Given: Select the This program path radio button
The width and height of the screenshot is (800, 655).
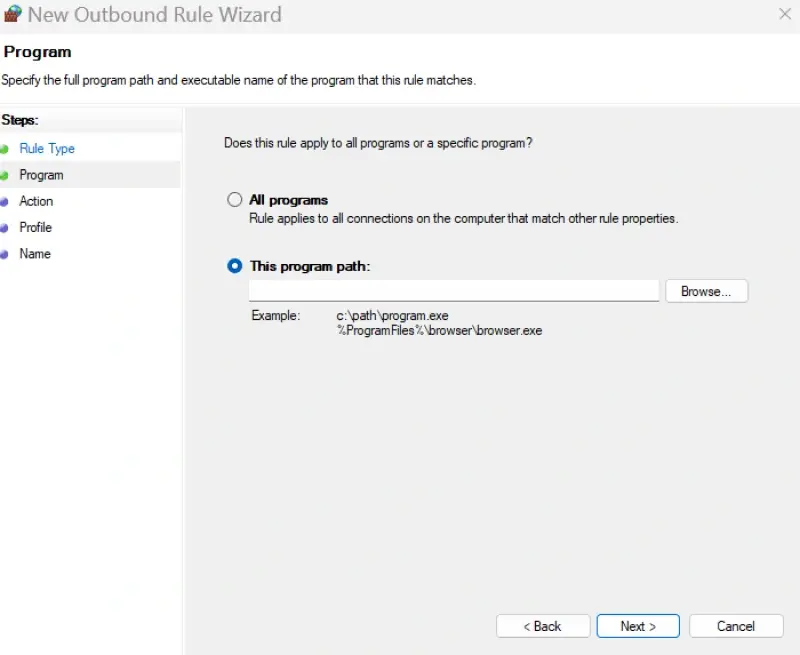Looking at the screenshot, I should pos(234,265).
